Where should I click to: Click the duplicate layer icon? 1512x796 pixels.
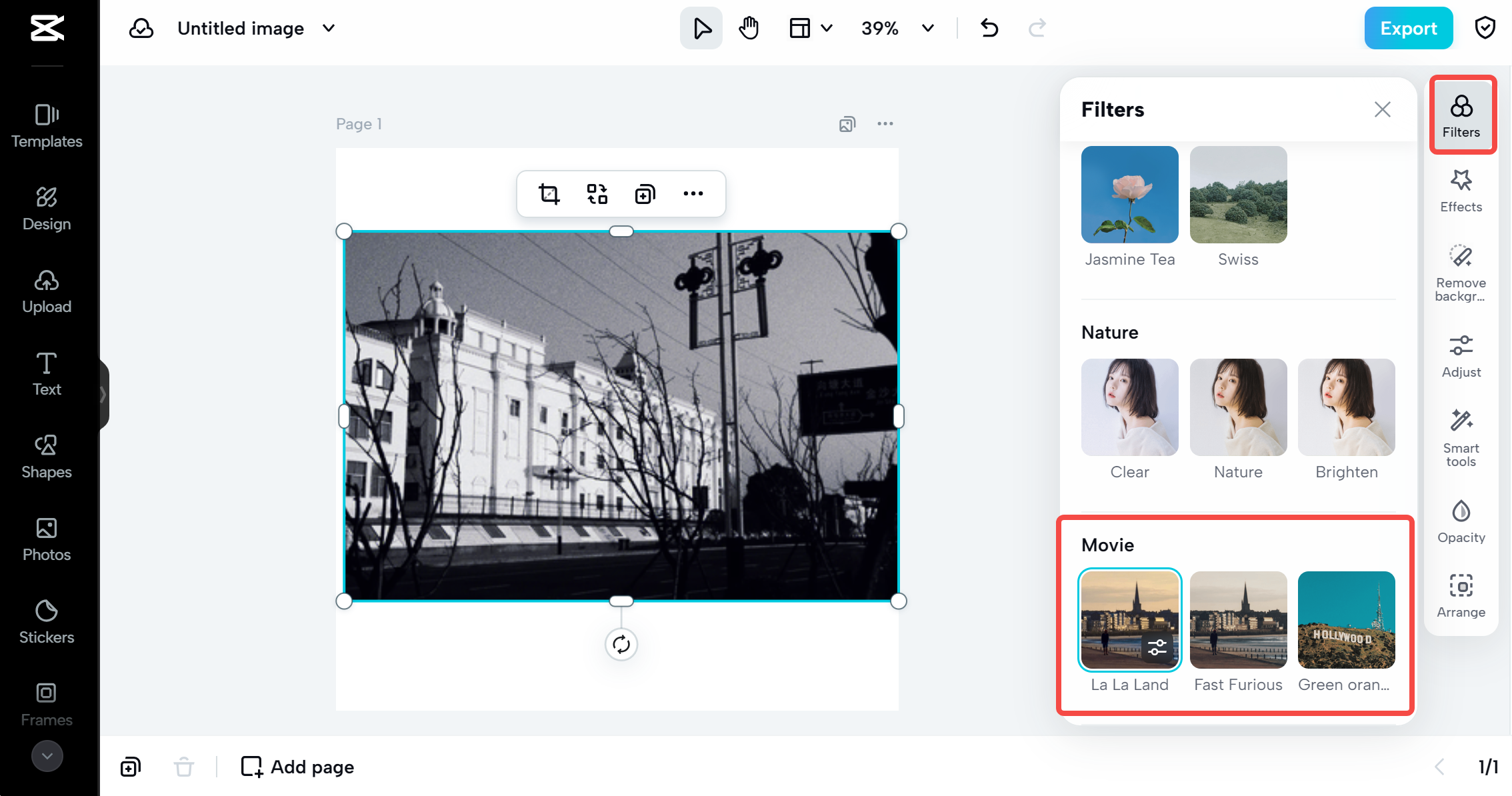coord(645,194)
